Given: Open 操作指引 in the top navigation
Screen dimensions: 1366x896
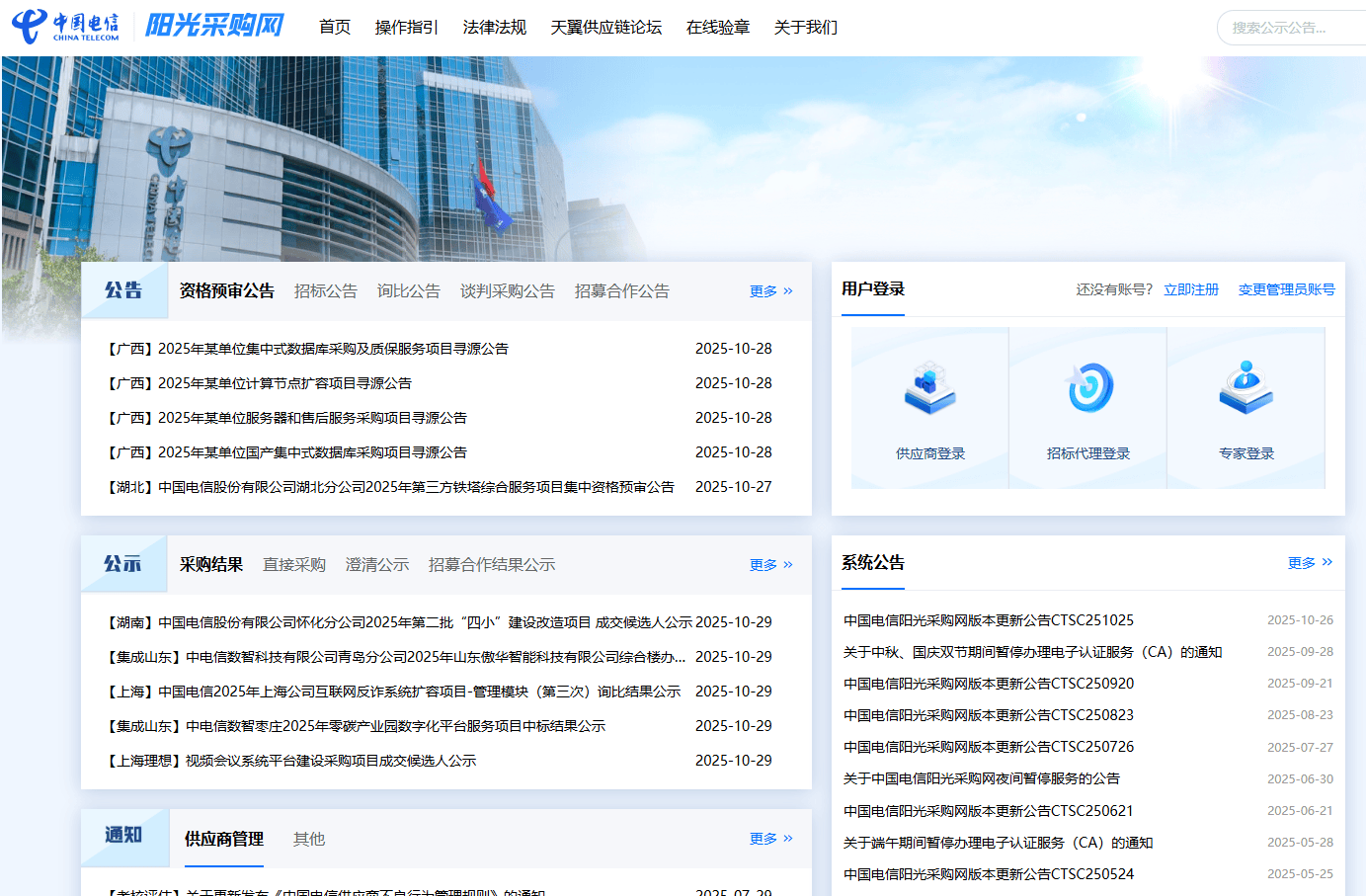Looking at the screenshot, I should pos(406,28).
